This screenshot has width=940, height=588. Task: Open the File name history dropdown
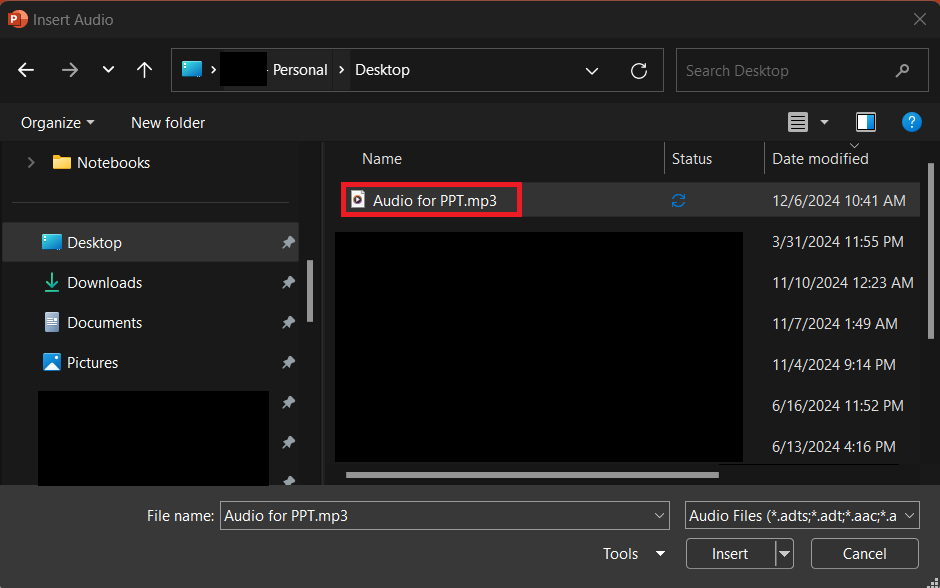[659, 515]
